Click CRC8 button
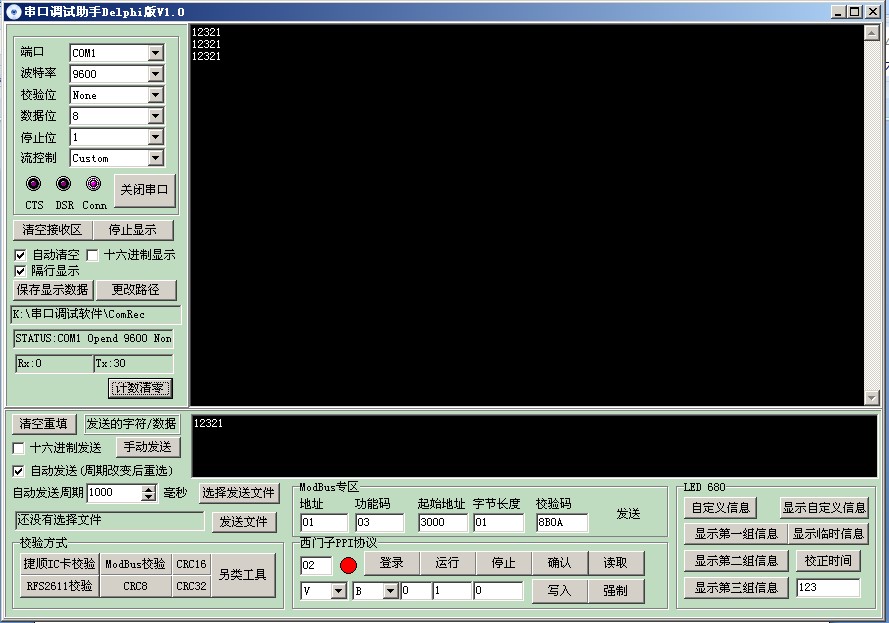 click(136, 586)
